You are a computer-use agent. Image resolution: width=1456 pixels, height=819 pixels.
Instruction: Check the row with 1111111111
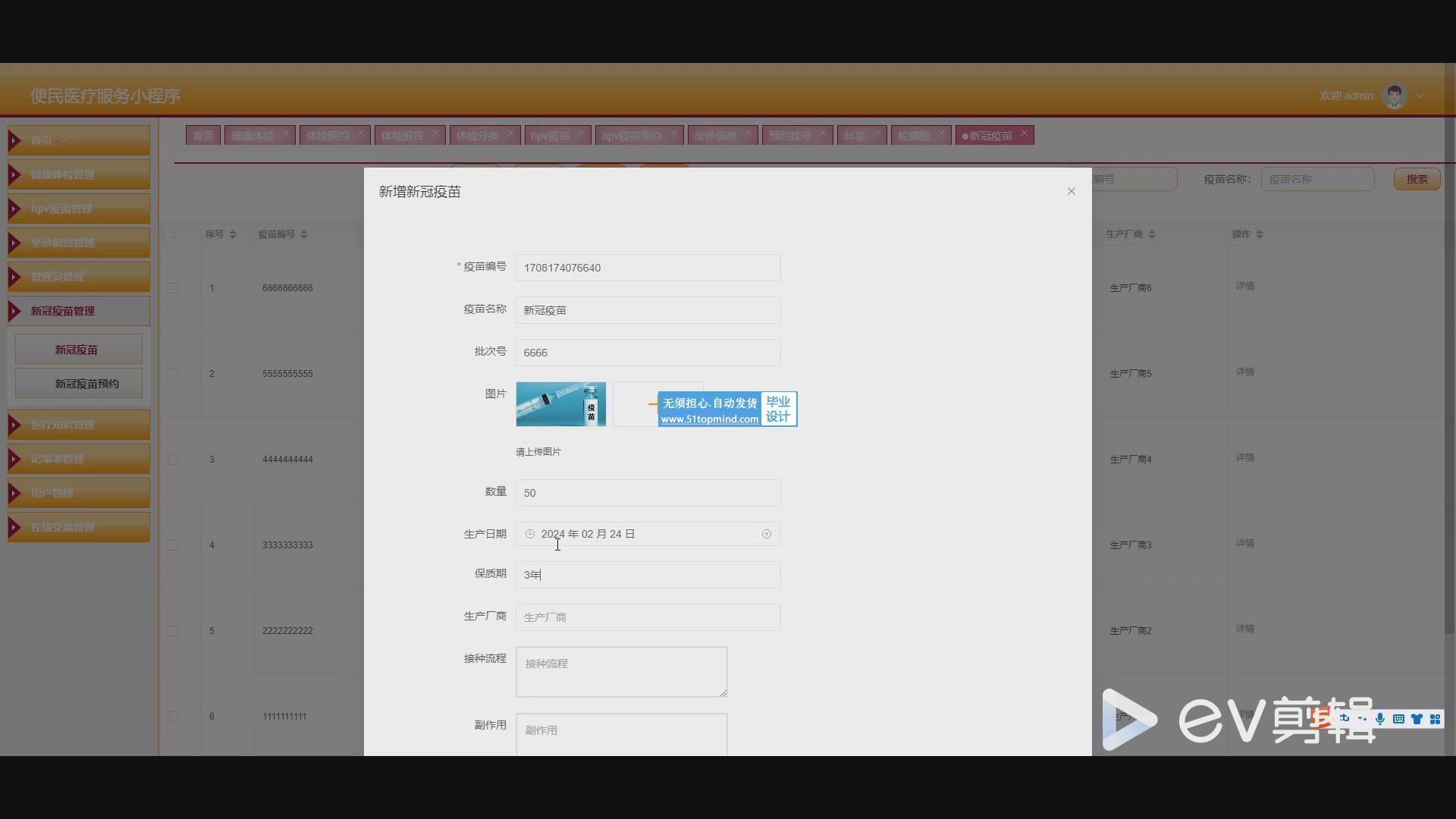(173, 717)
